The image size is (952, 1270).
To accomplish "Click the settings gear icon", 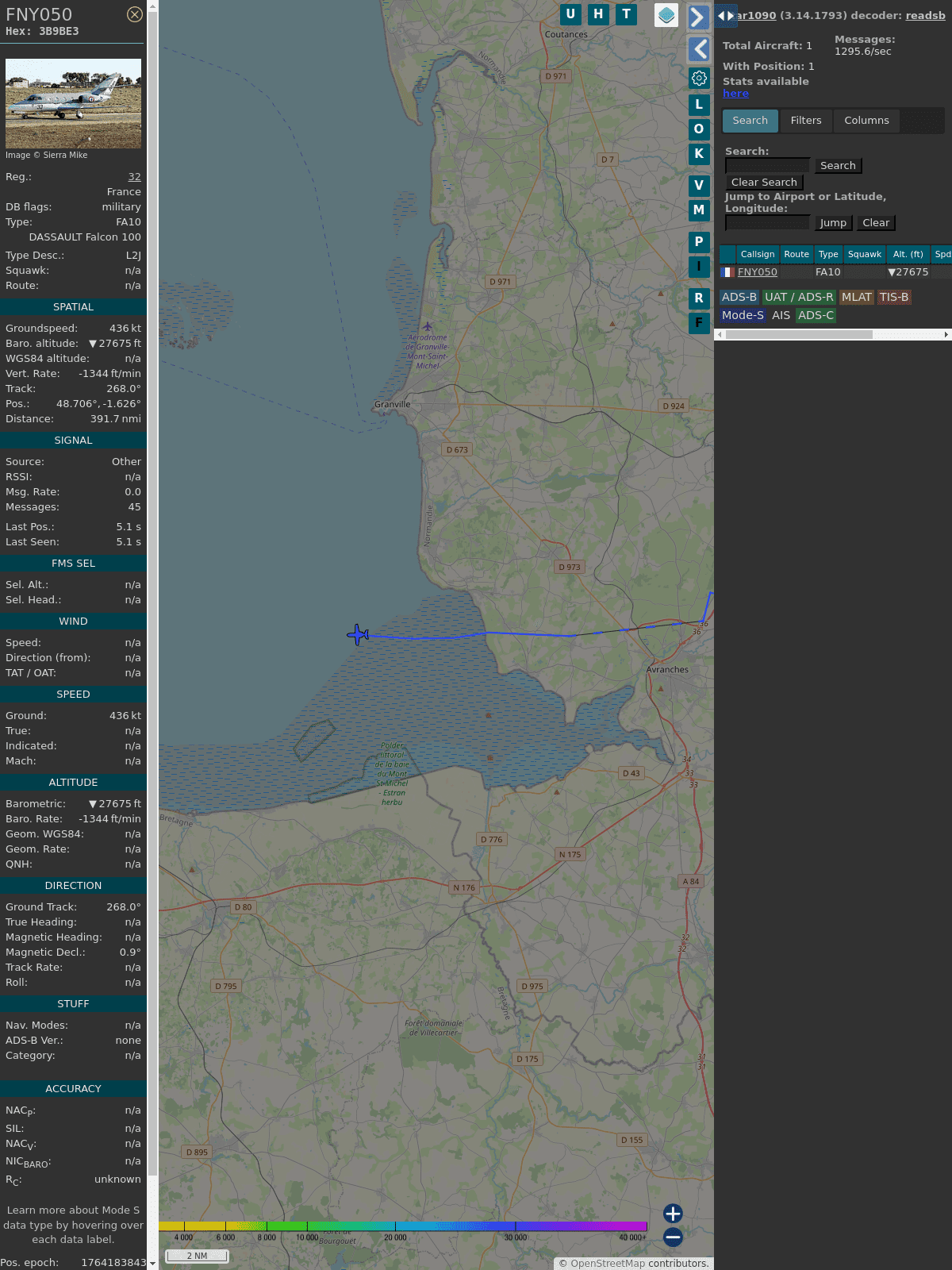I will (x=699, y=78).
